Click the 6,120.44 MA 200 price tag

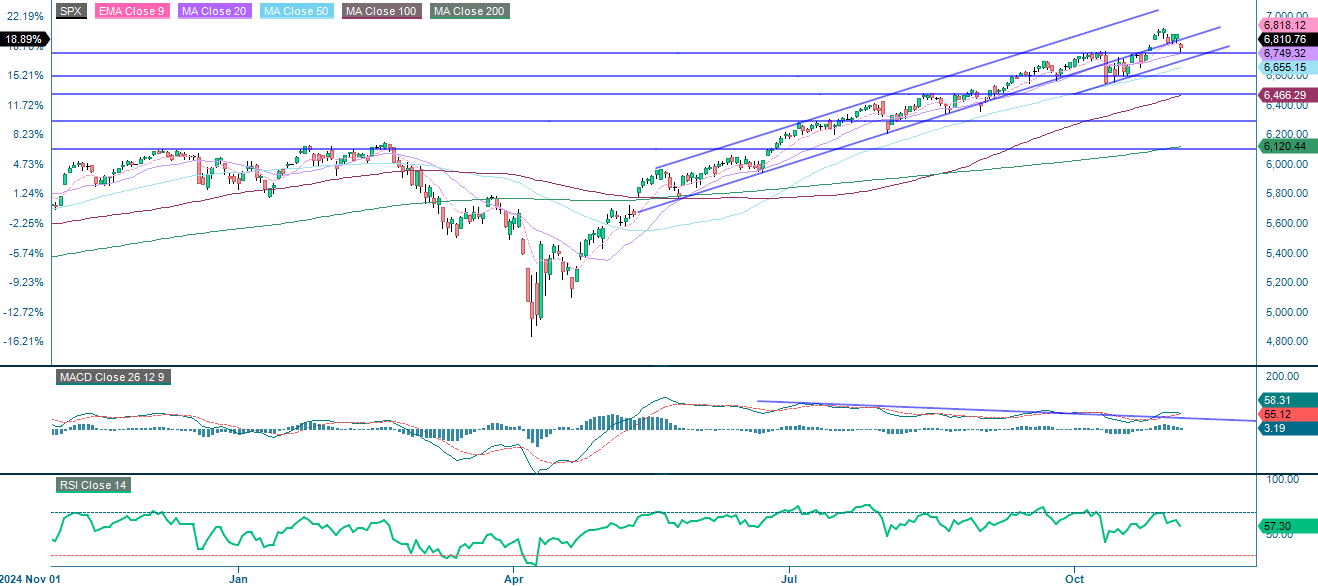pyautogui.click(x=1286, y=146)
